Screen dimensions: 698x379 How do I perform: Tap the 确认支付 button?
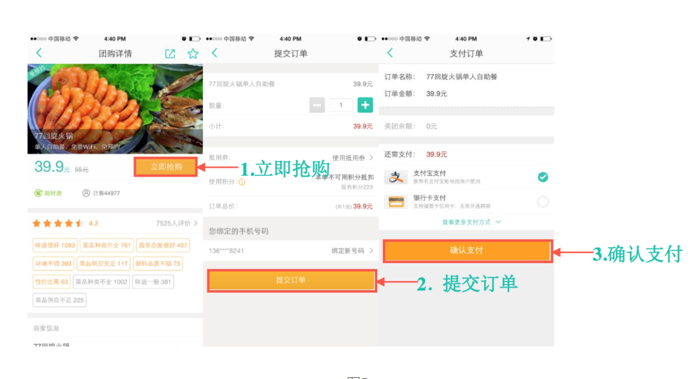tap(467, 250)
